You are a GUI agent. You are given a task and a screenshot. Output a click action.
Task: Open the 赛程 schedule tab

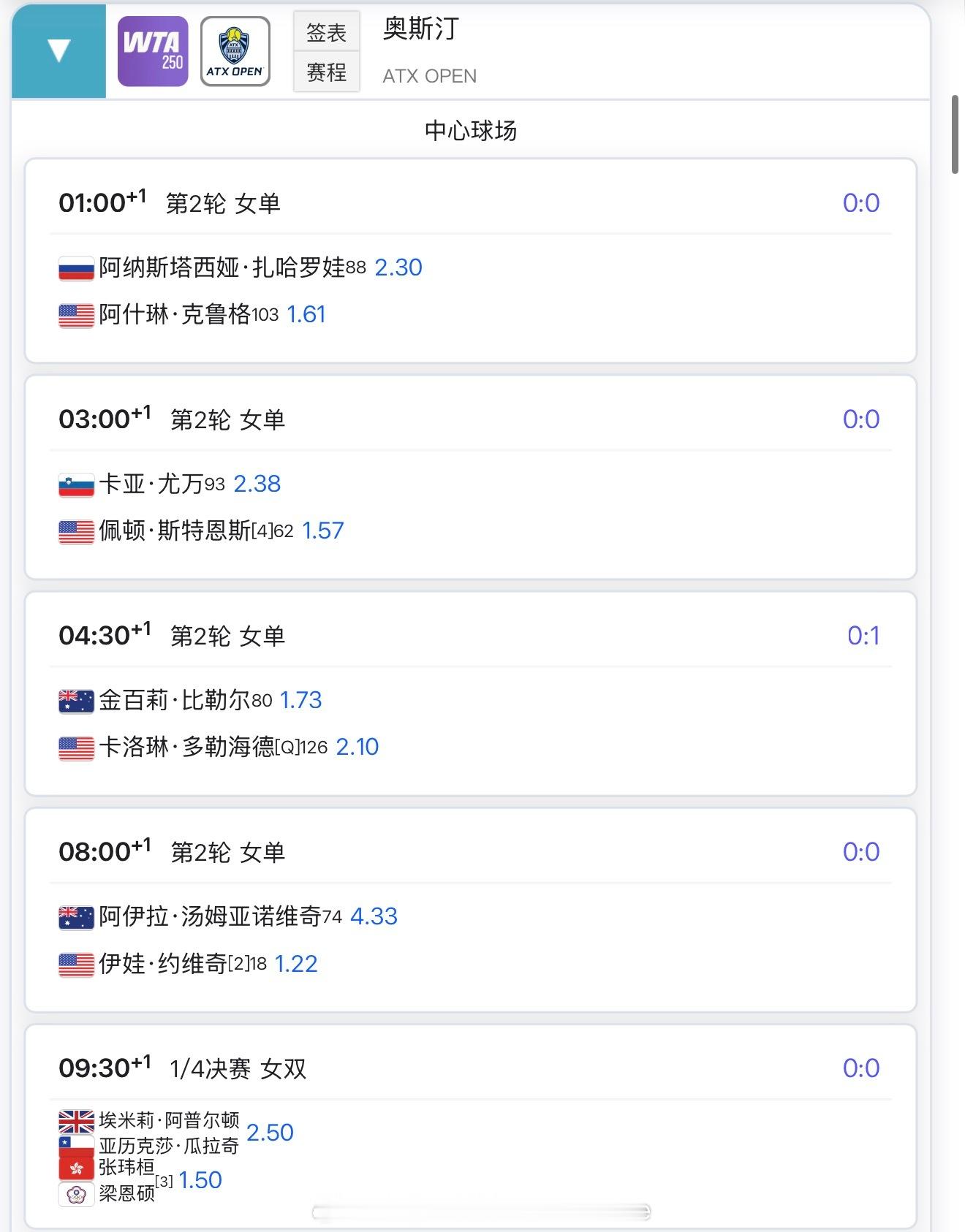tap(326, 72)
